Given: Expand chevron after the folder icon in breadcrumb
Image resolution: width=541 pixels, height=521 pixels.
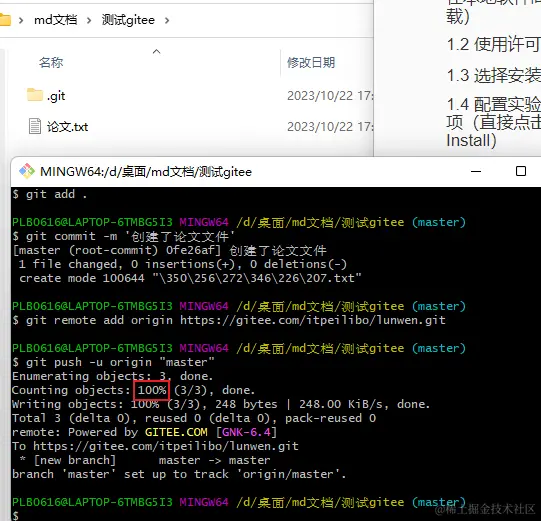Looking at the screenshot, I should pyautogui.click(x=21, y=20).
